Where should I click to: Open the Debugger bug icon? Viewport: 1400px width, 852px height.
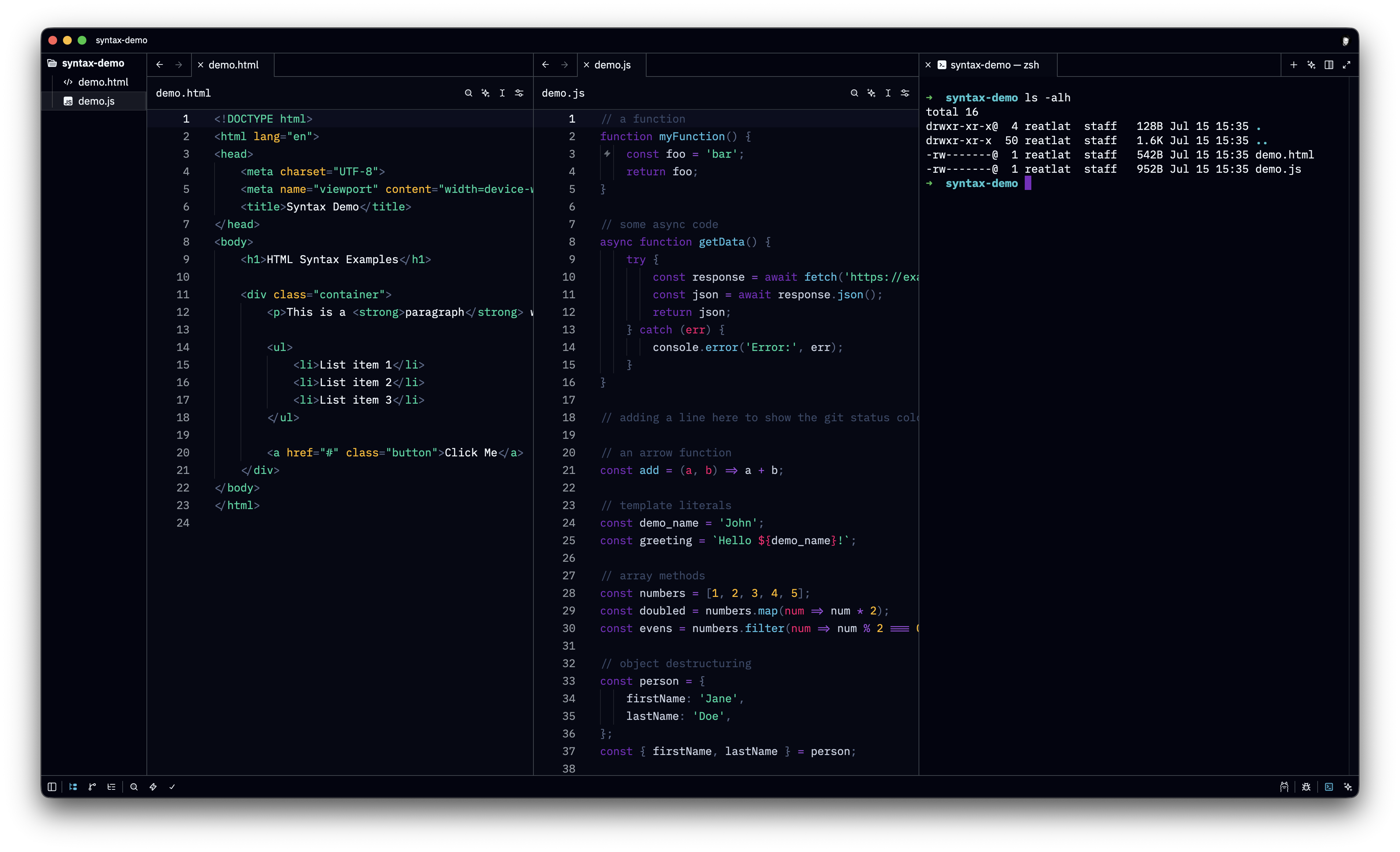pos(1306,787)
